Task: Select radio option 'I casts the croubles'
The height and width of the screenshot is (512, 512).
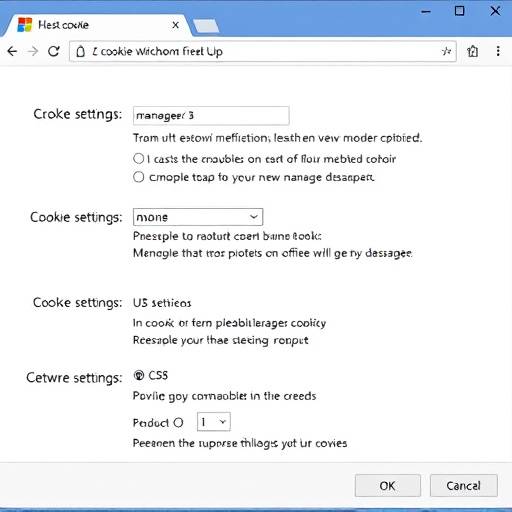Action: [138, 159]
